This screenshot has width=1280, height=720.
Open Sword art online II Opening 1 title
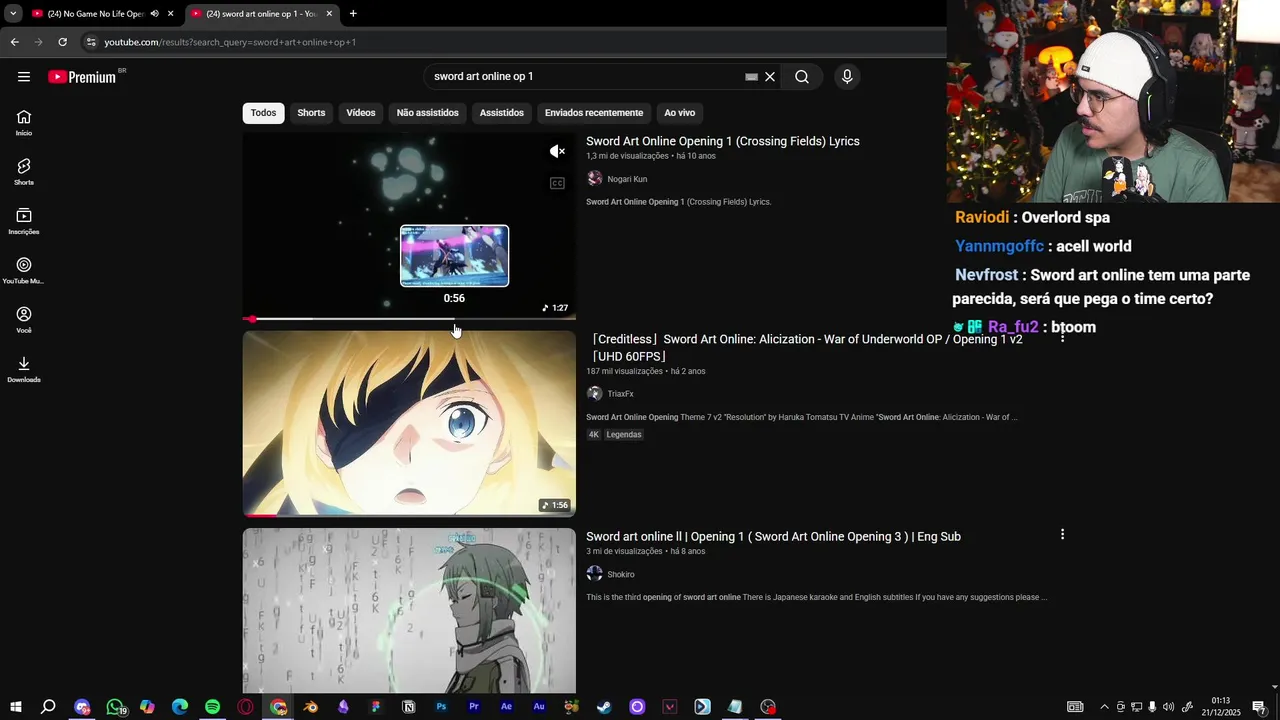point(773,537)
